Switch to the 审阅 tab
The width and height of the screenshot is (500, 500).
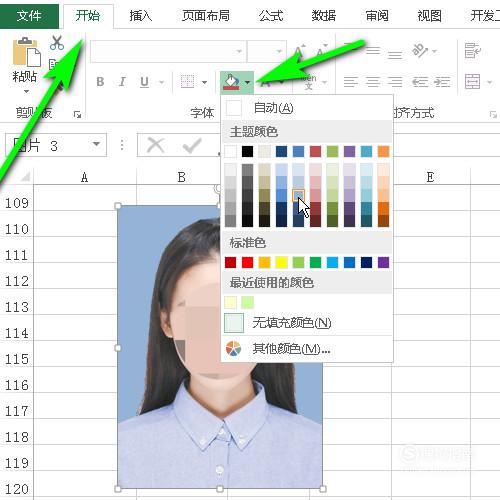pos(377,16)
